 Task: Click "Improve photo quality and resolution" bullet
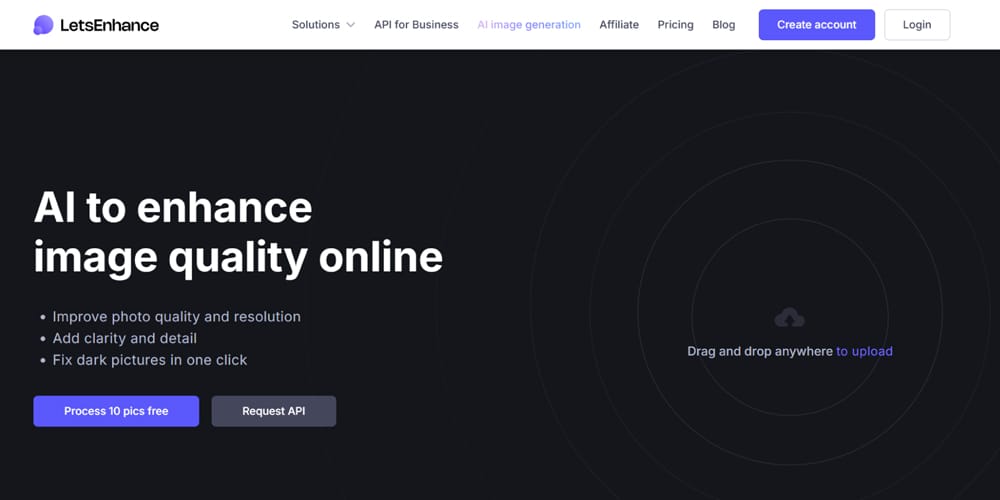pyautogui.click(x=176, y=316)
